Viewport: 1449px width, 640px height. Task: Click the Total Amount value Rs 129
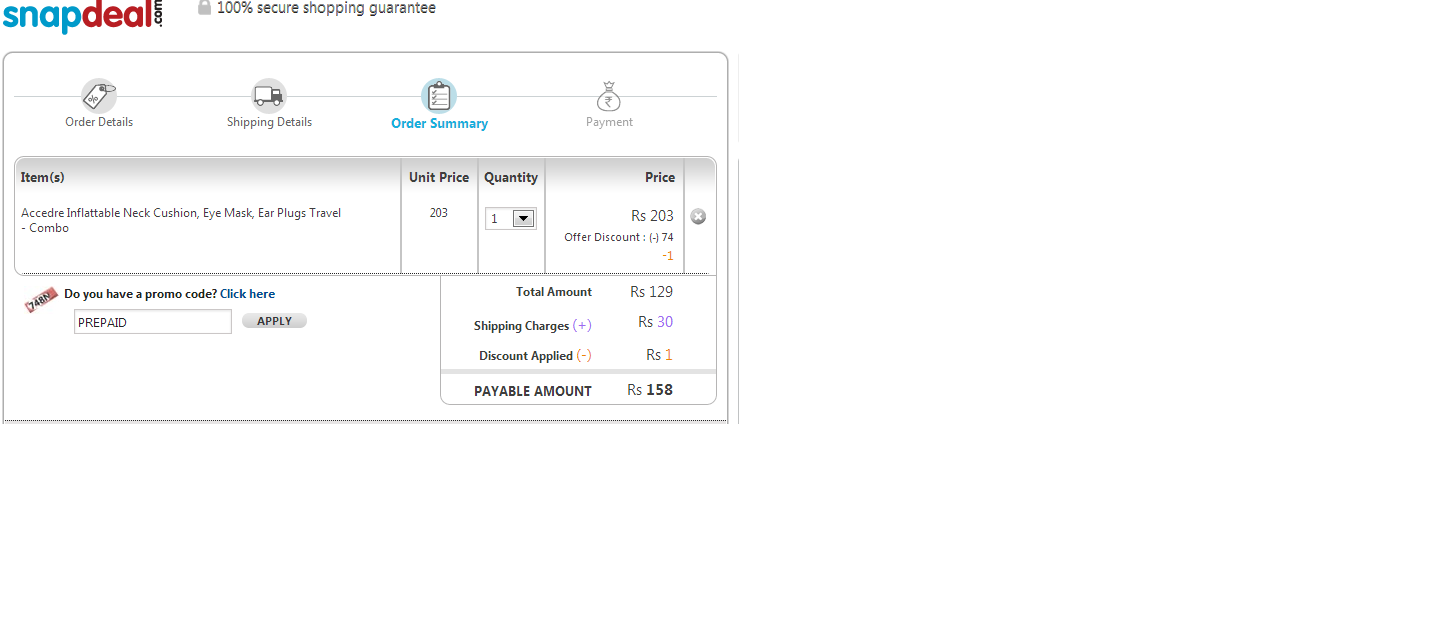pos(651,292)
